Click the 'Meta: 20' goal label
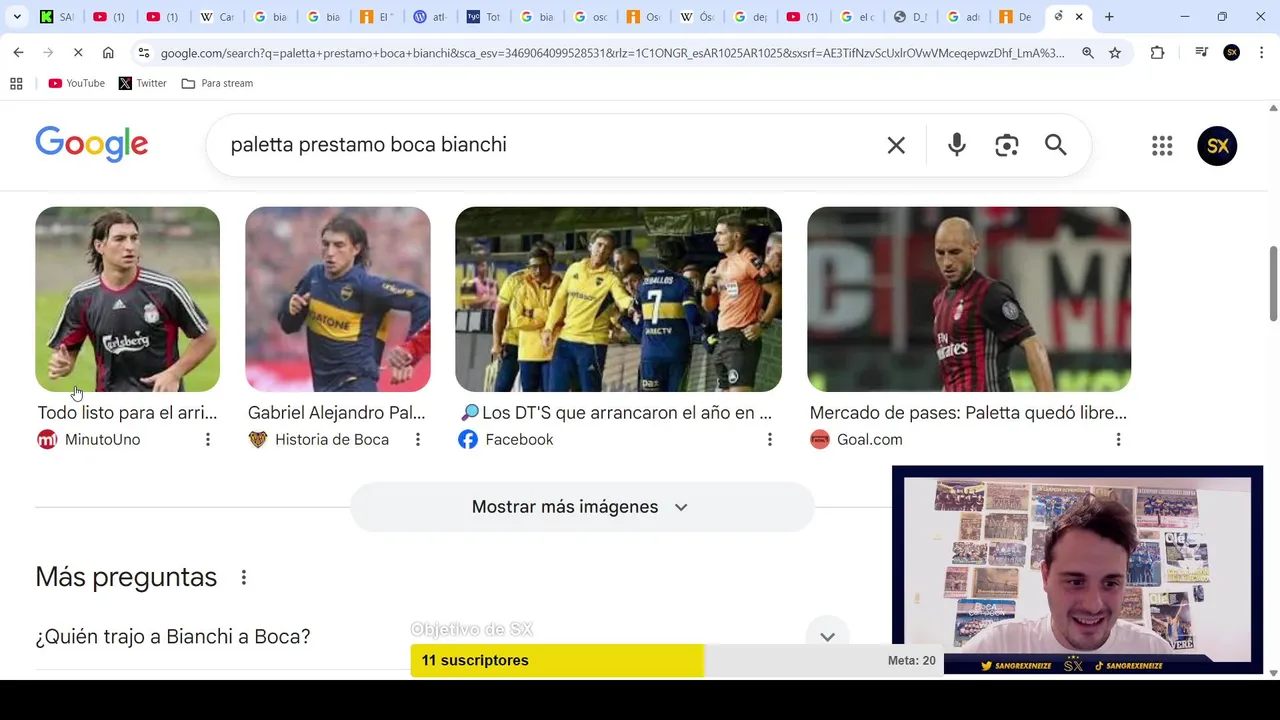This screenshot has width=1280, height=720. click(912, 661)
